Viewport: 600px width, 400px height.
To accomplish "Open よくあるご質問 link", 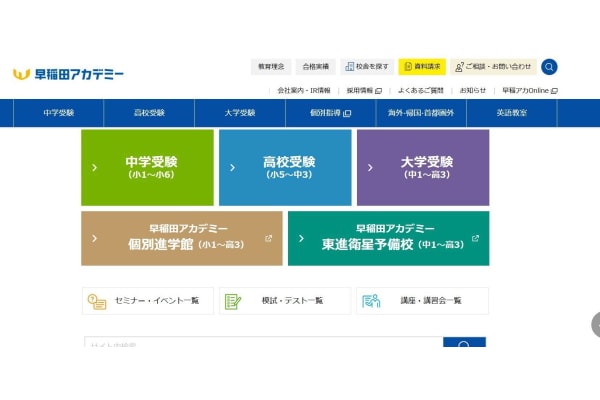I will [x=421, y=91].
